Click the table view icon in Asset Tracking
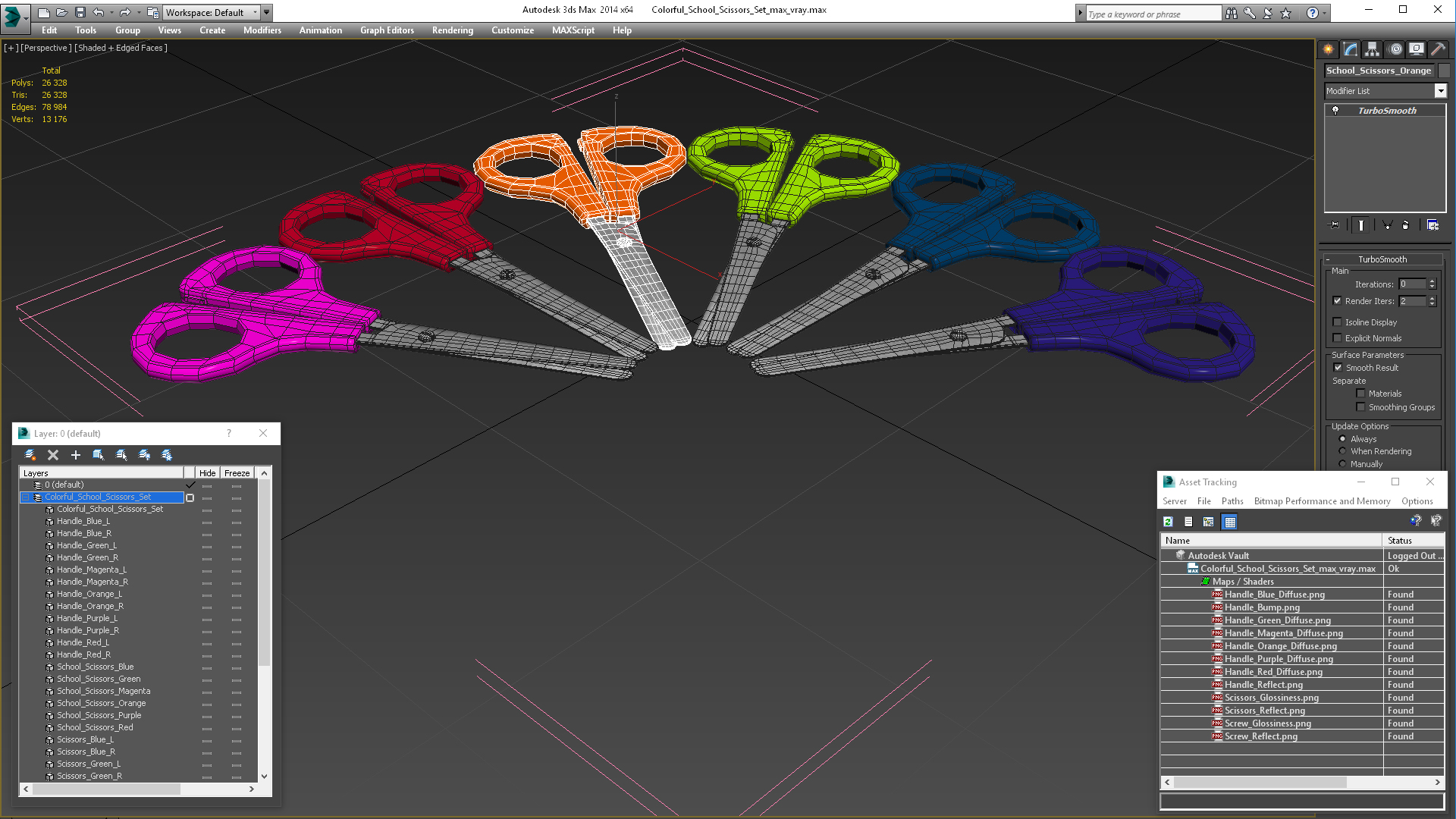The height and width of the screenshot is (819, 1456). 1230,522
